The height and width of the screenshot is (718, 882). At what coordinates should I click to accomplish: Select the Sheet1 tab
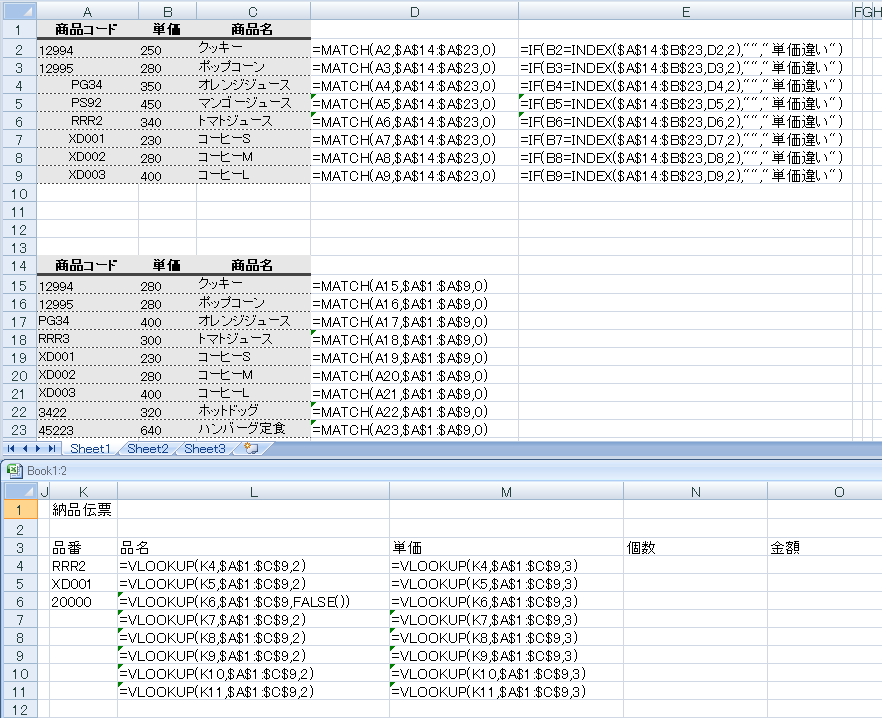[90, 449]
